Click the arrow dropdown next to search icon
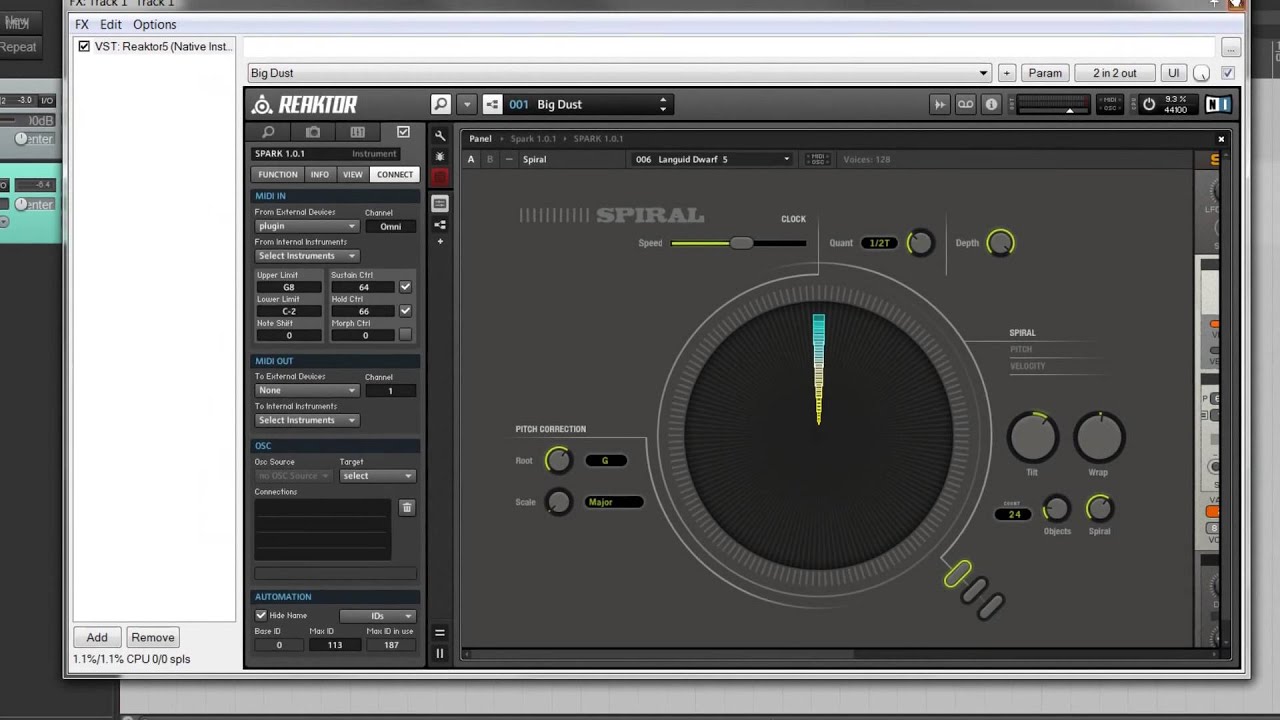 [466, 104]
